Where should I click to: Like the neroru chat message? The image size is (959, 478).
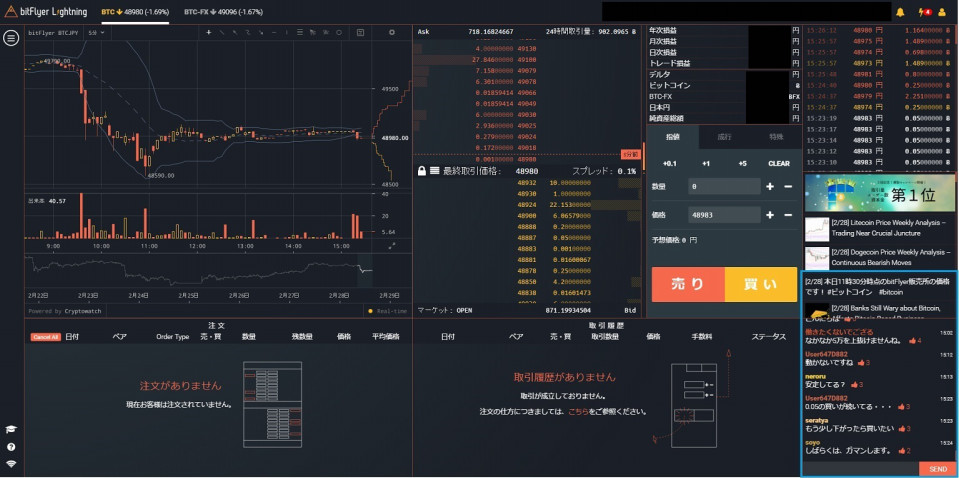(x=857, y=384)
